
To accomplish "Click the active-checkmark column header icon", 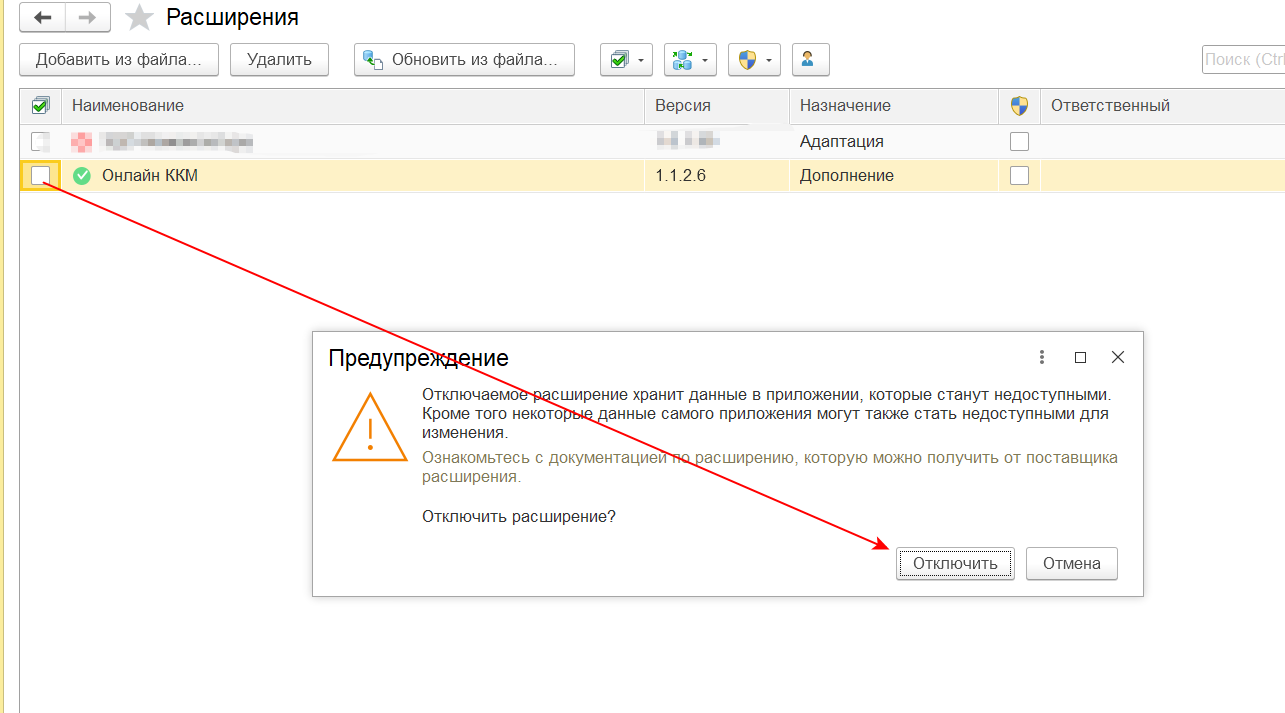I will [x=40, y=106].
